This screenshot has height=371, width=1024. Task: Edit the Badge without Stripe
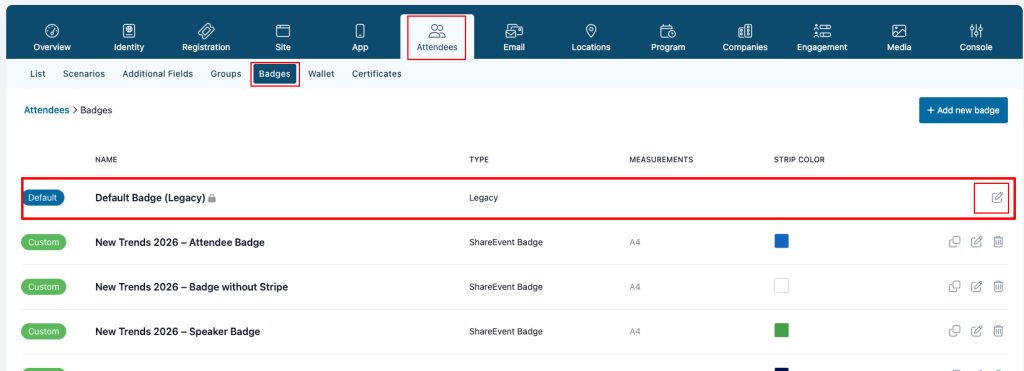[976, 286]
